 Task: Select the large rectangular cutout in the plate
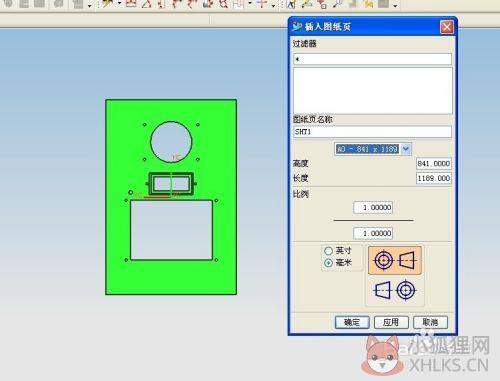coord(171,230)
